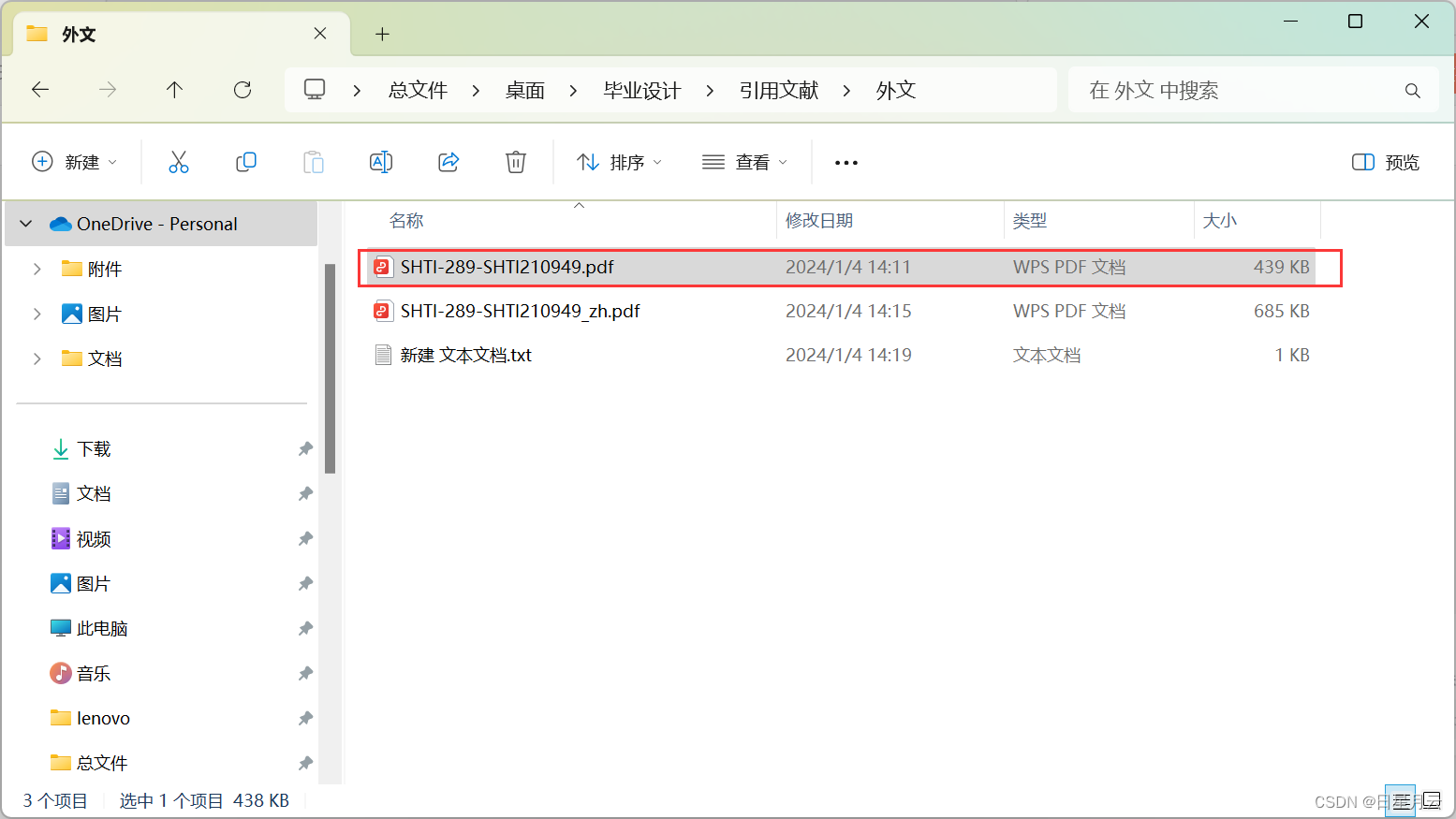
Task: Close the 外文 tab
Action: click(320, 34)
